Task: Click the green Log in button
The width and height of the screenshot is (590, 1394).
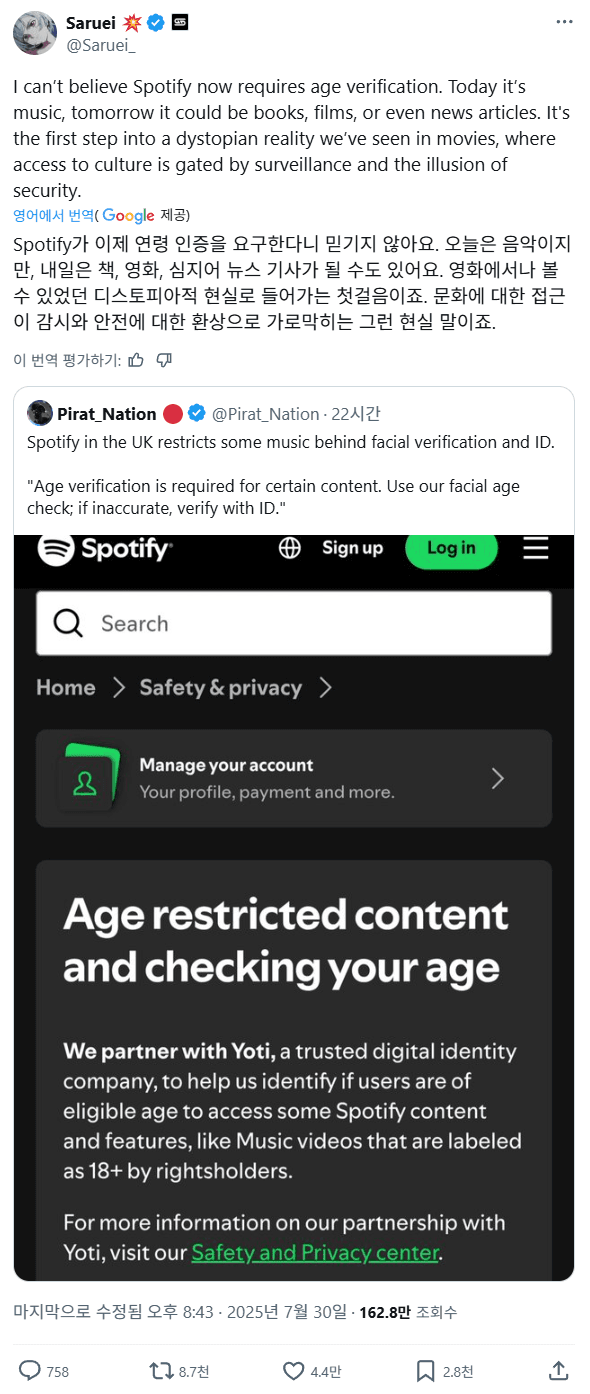Action: (x=451, y=548)
